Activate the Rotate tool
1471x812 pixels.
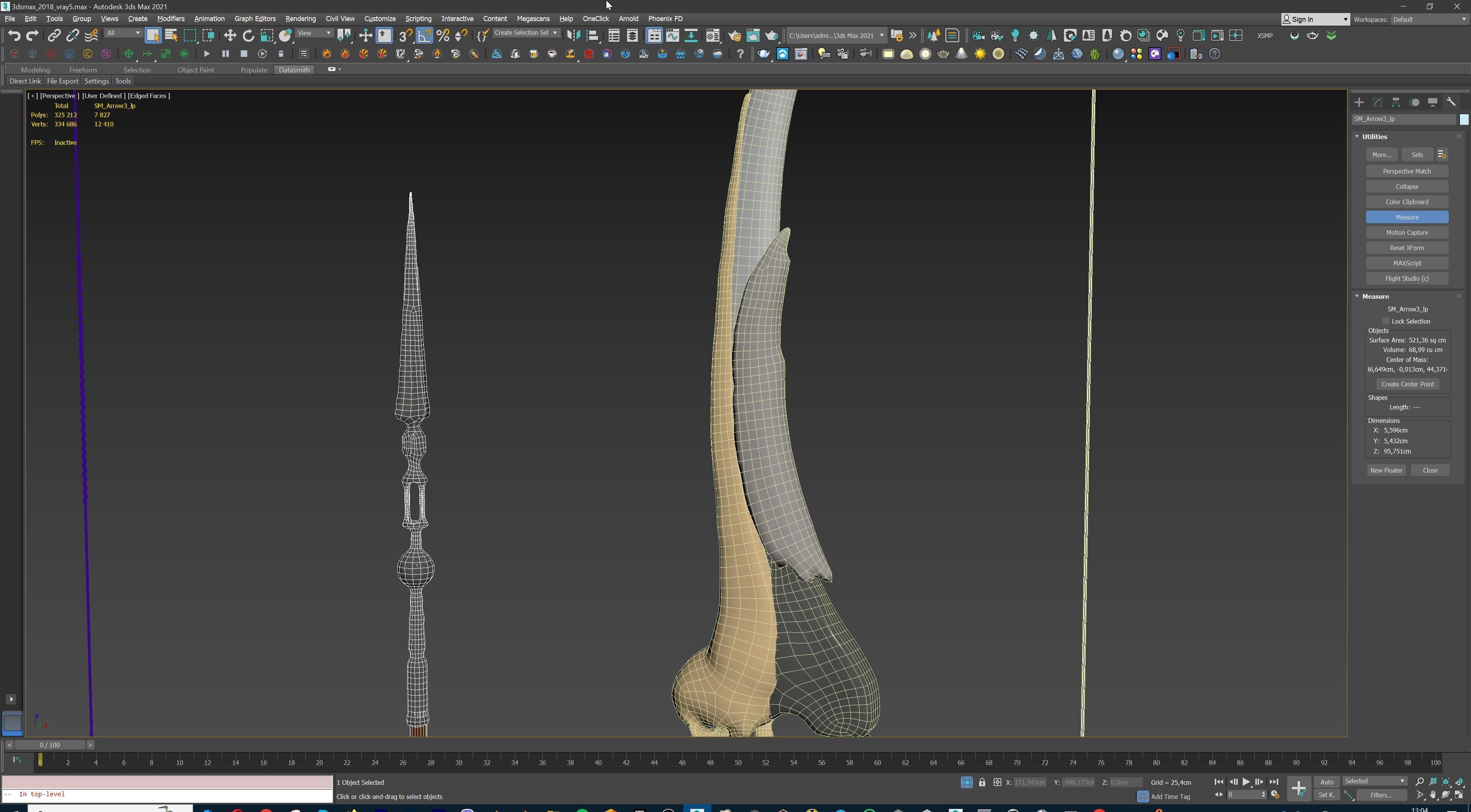pos(248,35)
